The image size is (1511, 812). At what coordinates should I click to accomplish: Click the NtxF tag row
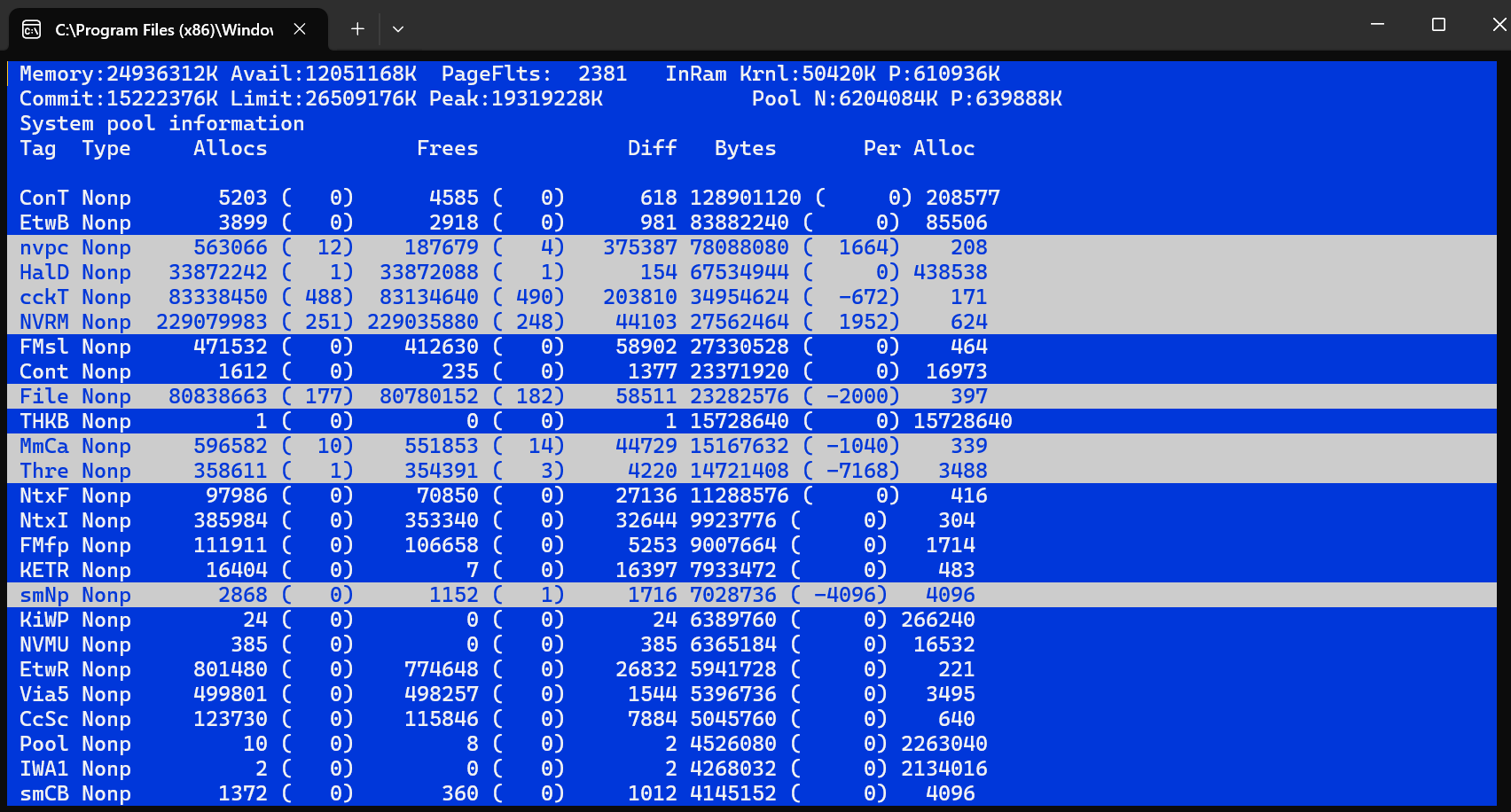752,496
